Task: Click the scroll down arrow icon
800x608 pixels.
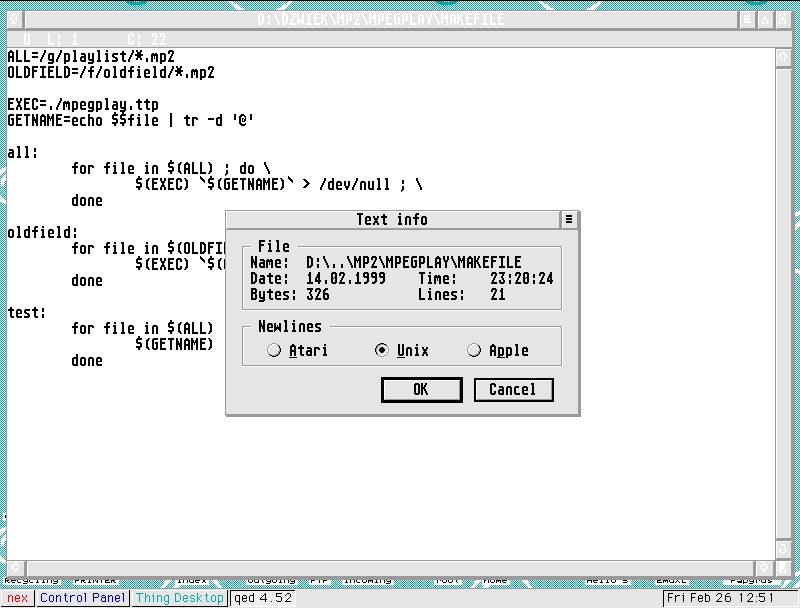Action: 783,551
